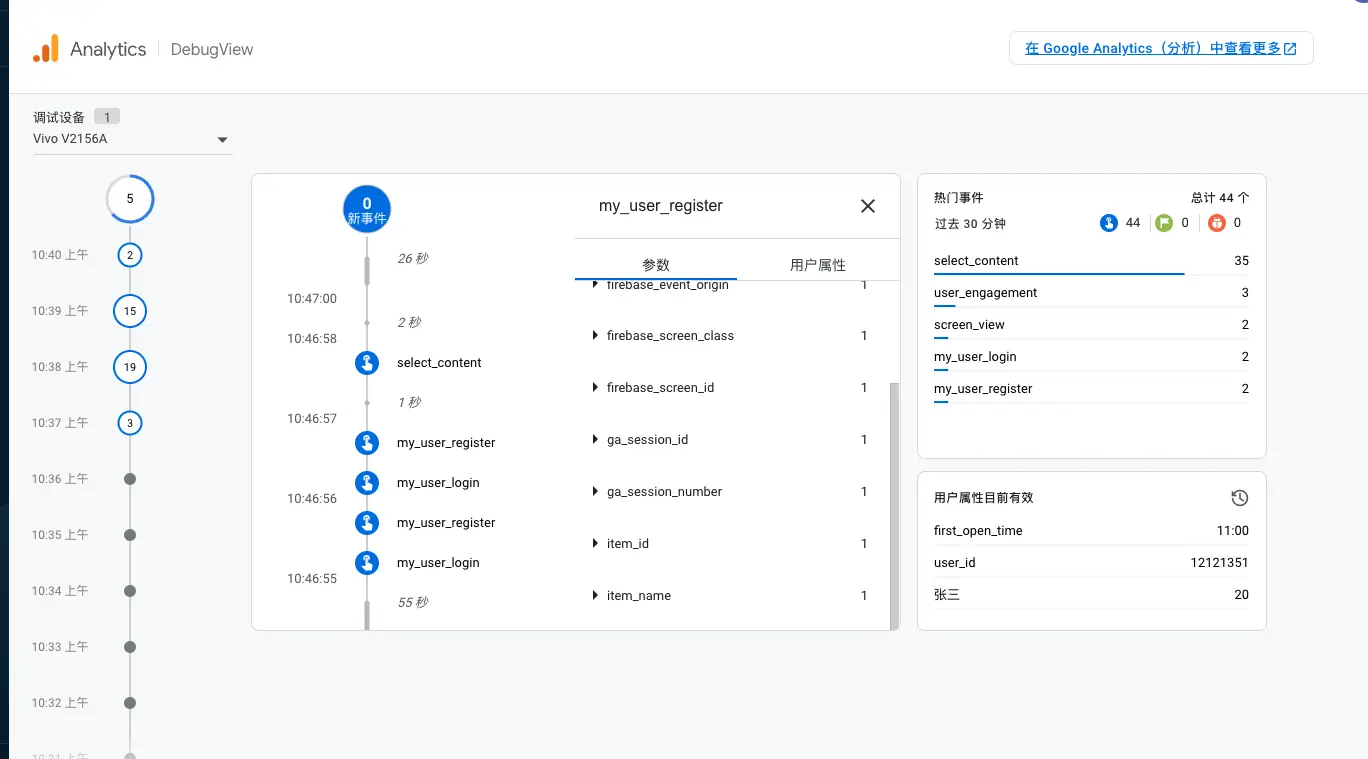The height and width of the screenshot is (759, 1368).
Task: Click user_engagement in the top events list
Action: pos(985,293)
